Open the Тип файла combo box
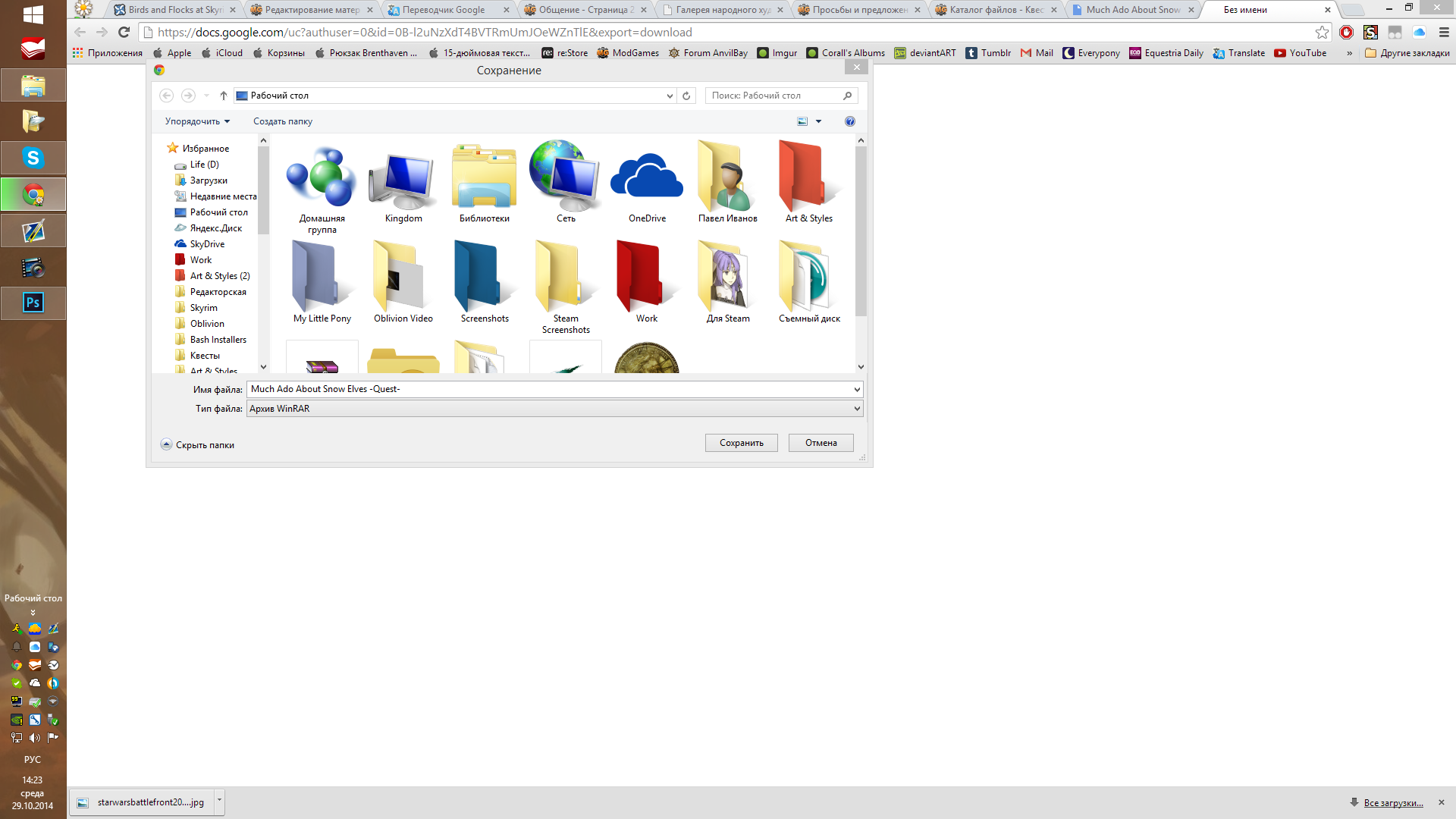The height and width of the screenshot is (819, 1456). tap(554, 409)
